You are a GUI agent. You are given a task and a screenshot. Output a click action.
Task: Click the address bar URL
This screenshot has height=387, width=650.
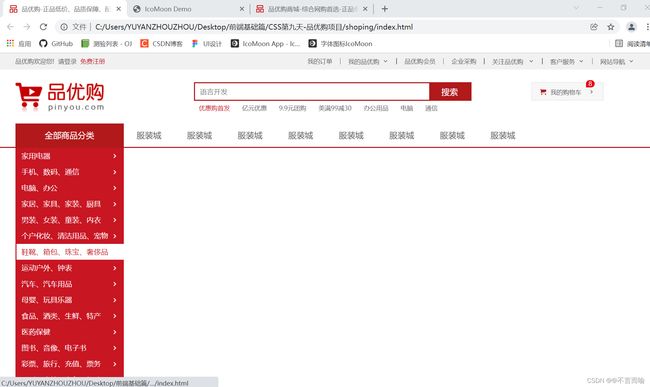click(x=254, y=27)
